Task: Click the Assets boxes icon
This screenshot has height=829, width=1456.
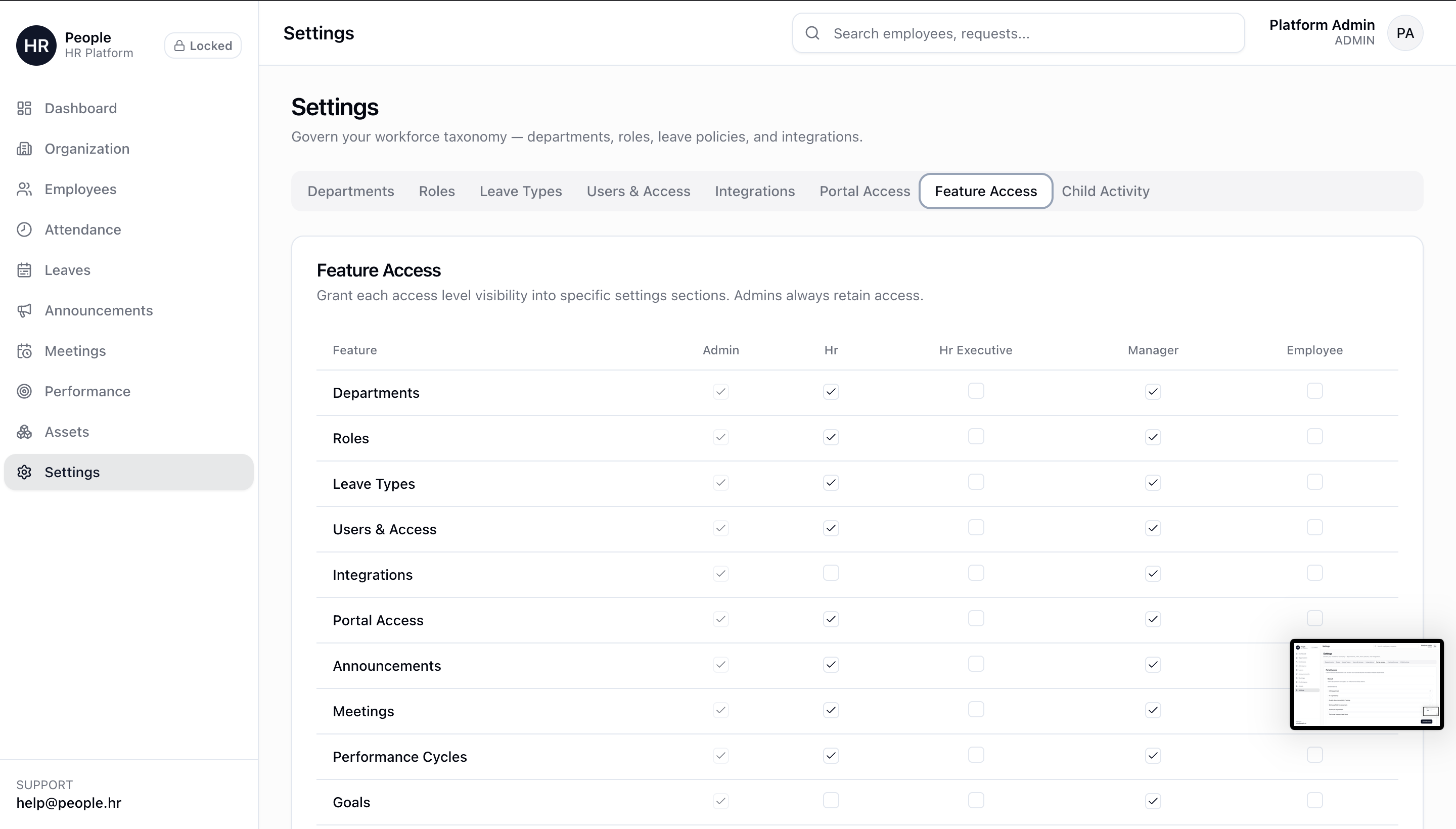Action: 24,432
